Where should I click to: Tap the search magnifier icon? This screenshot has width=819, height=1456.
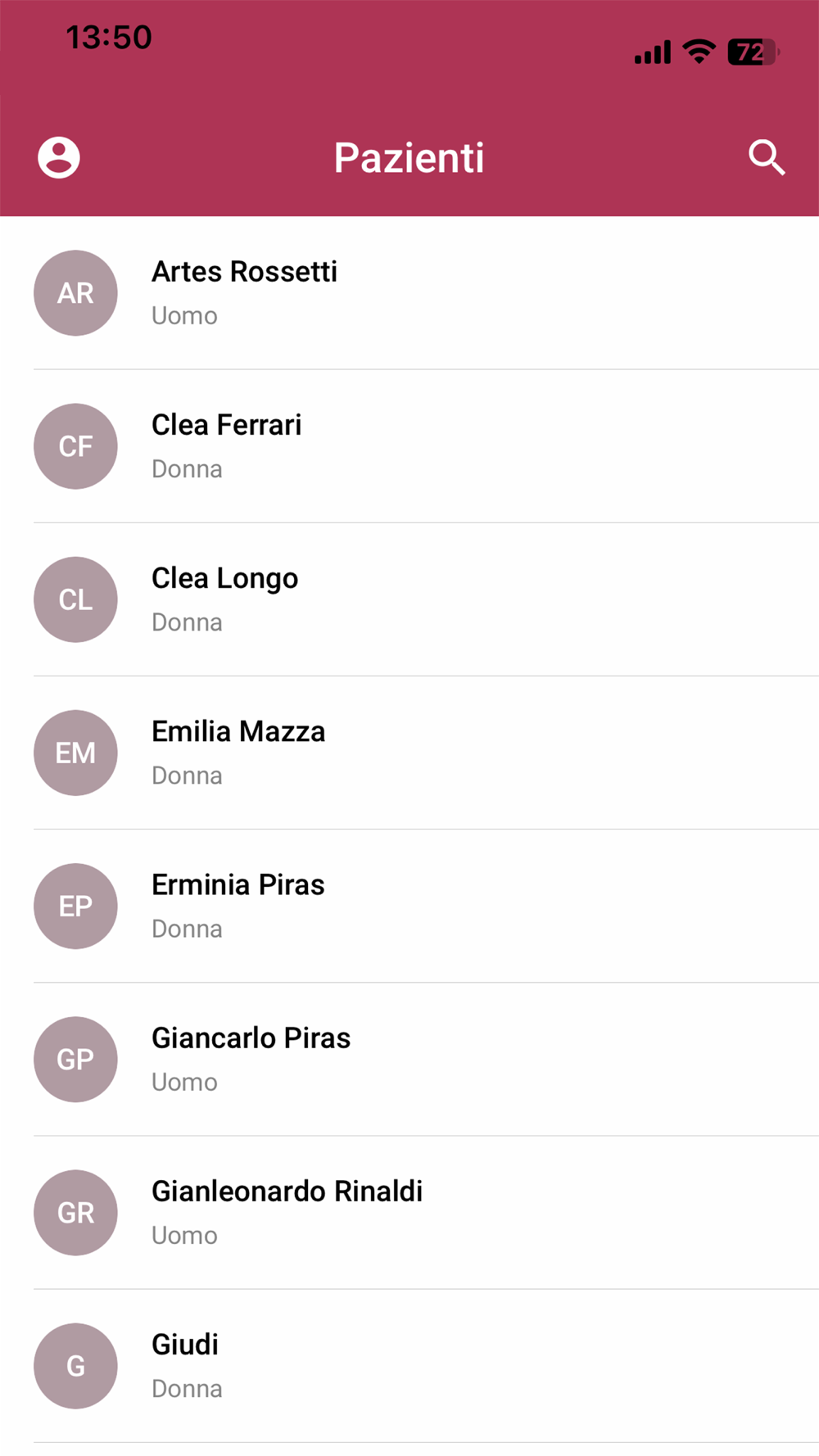click(x=767, y=157)
